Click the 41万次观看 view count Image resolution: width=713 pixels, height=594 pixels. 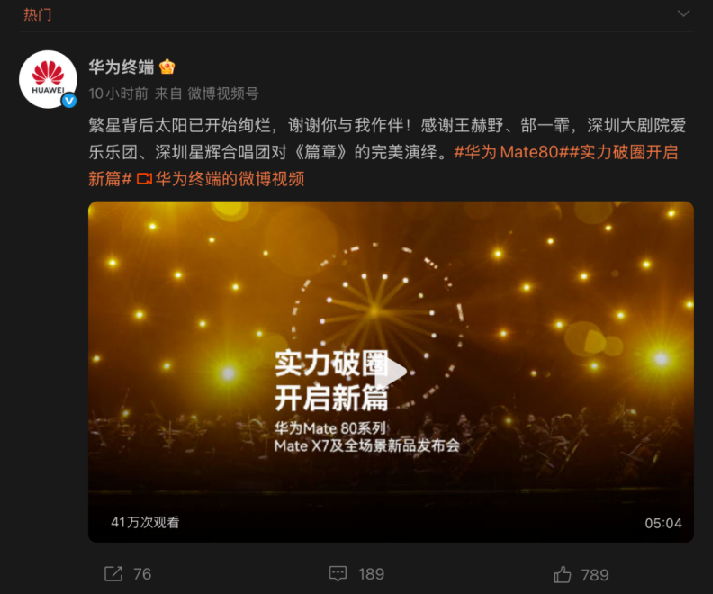145,522
